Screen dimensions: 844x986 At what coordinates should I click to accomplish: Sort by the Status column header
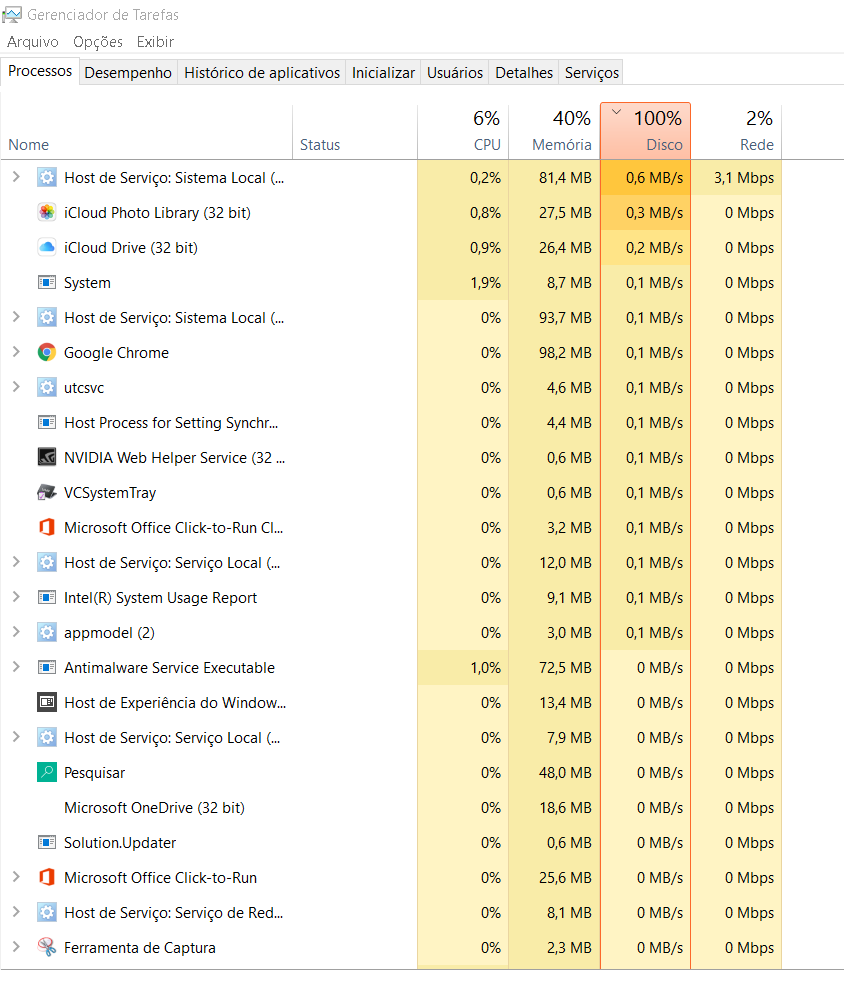point(355,131)
